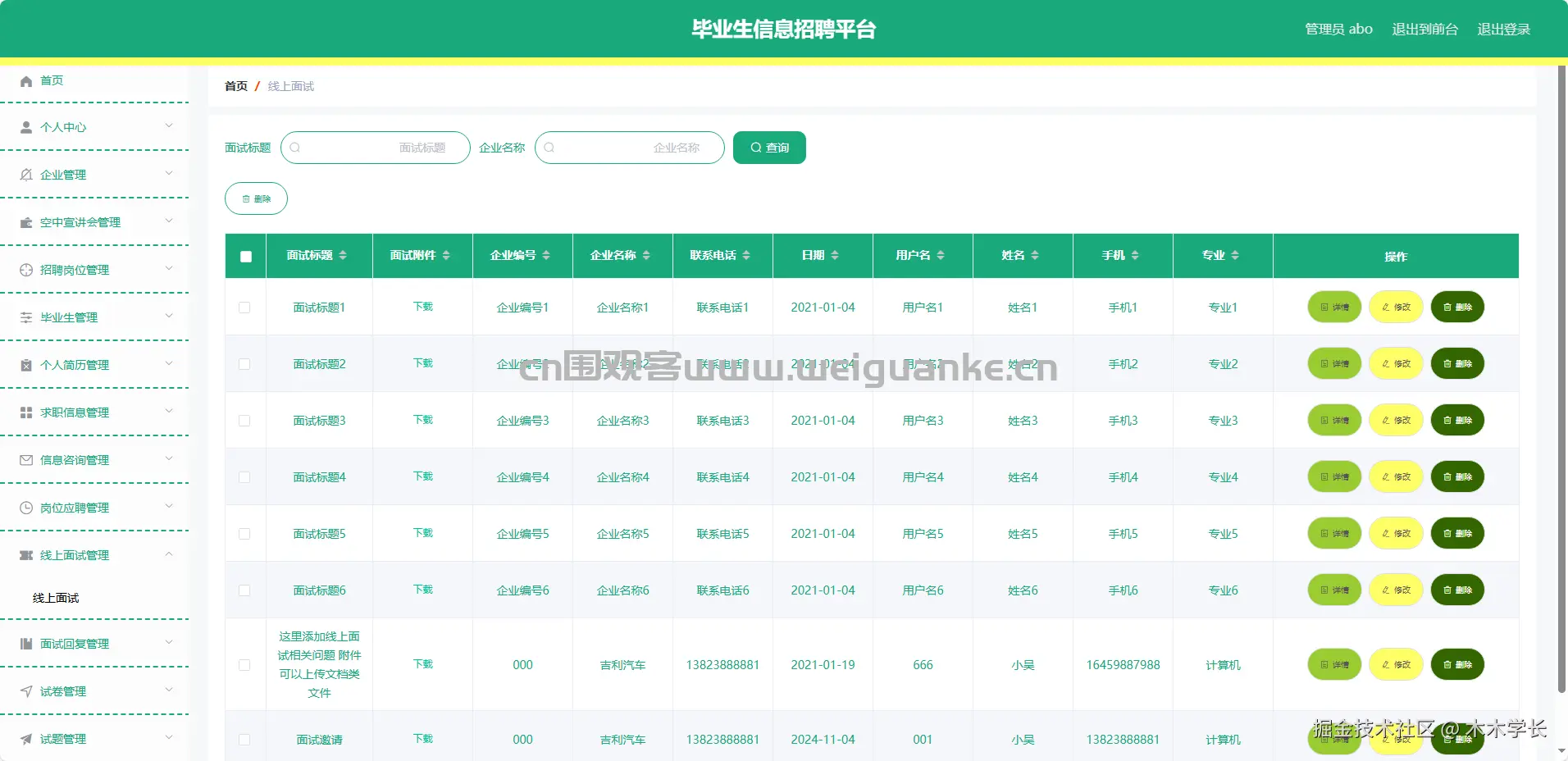Image resolution: width=1568 pixels, height=761 pixels.
Task: Open the 试卷管理 menu label
Action: 63,691
